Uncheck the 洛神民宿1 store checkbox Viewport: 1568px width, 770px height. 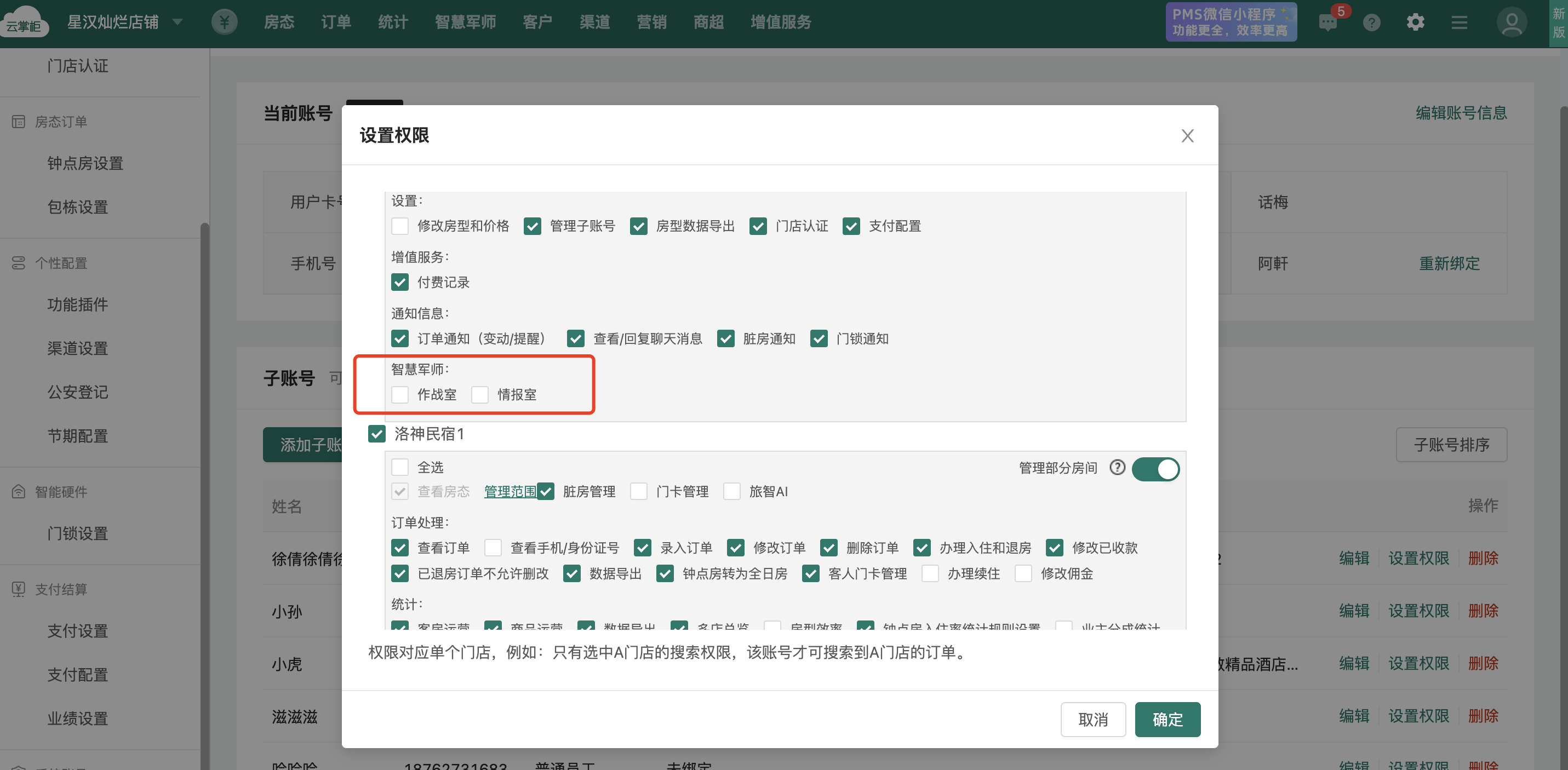(x=377, y=434)
